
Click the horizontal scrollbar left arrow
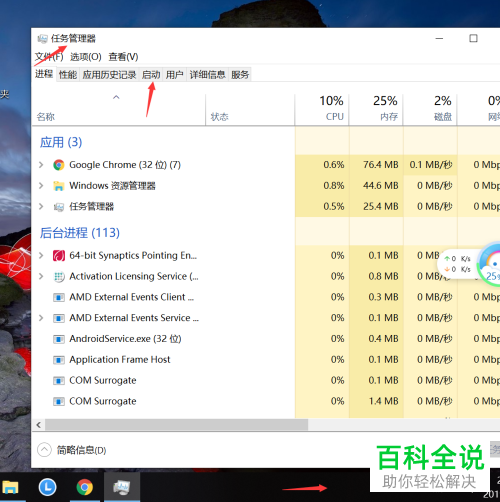(39, 425)
